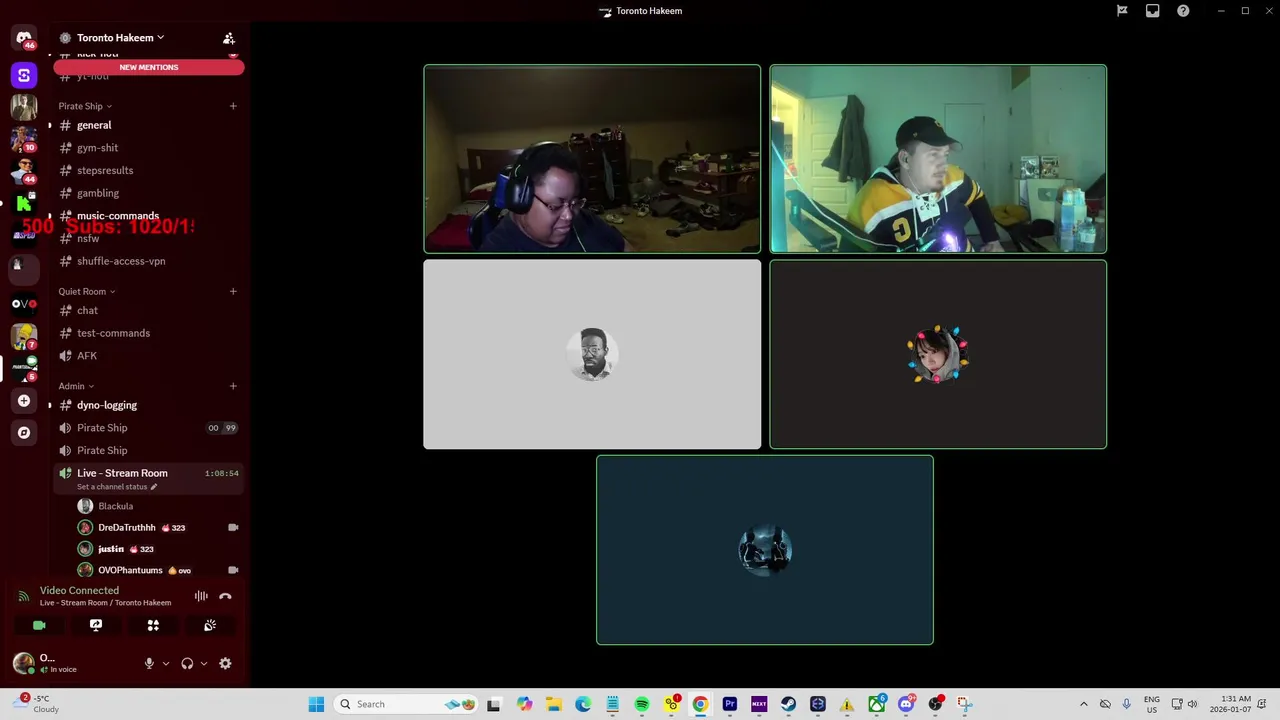Viewport: 1280px width, 720px height.
Task: Focus the dark blue avatar tile
Action: [765, 550]
